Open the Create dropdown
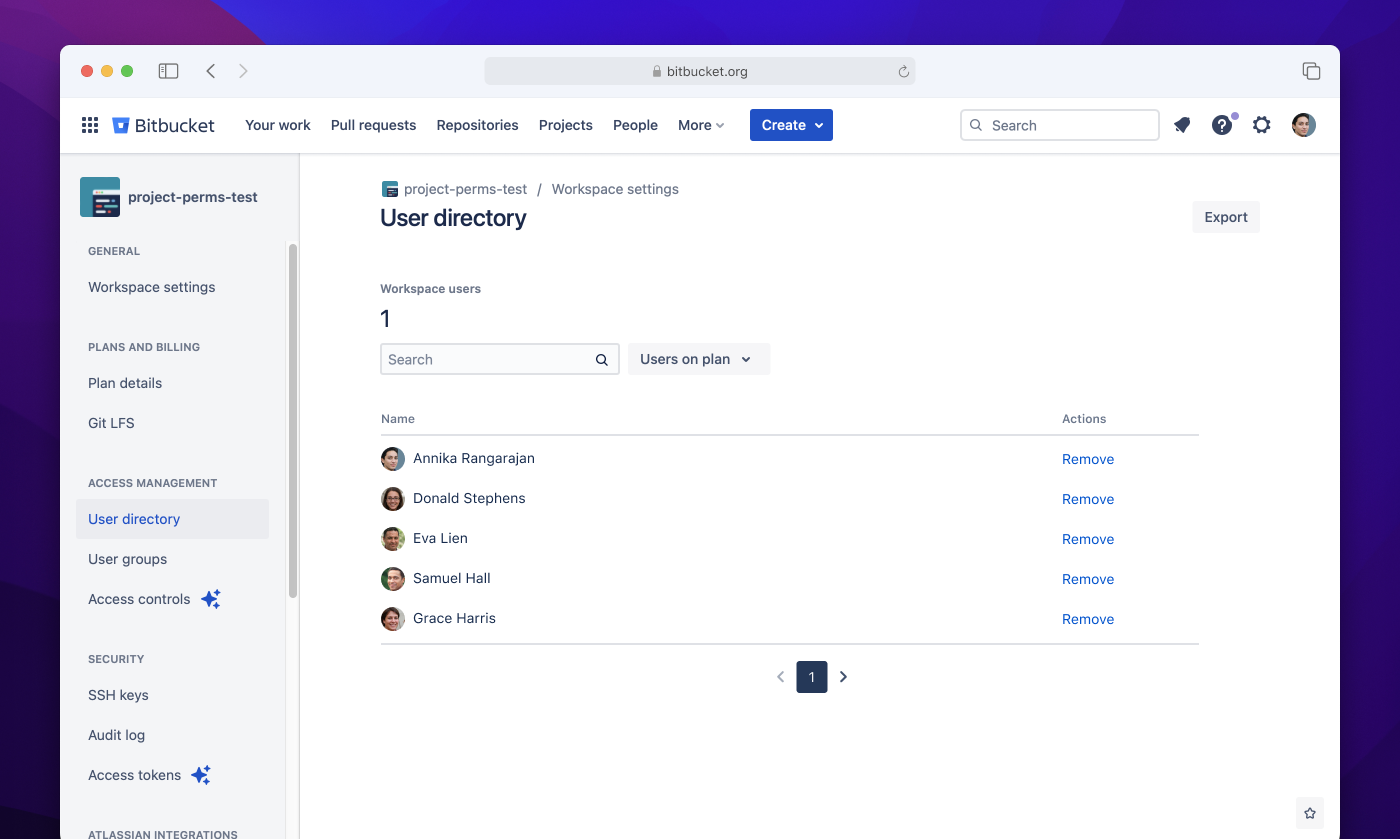The height and width of the screenshot is (839, 1400). [x=791, y=124]
